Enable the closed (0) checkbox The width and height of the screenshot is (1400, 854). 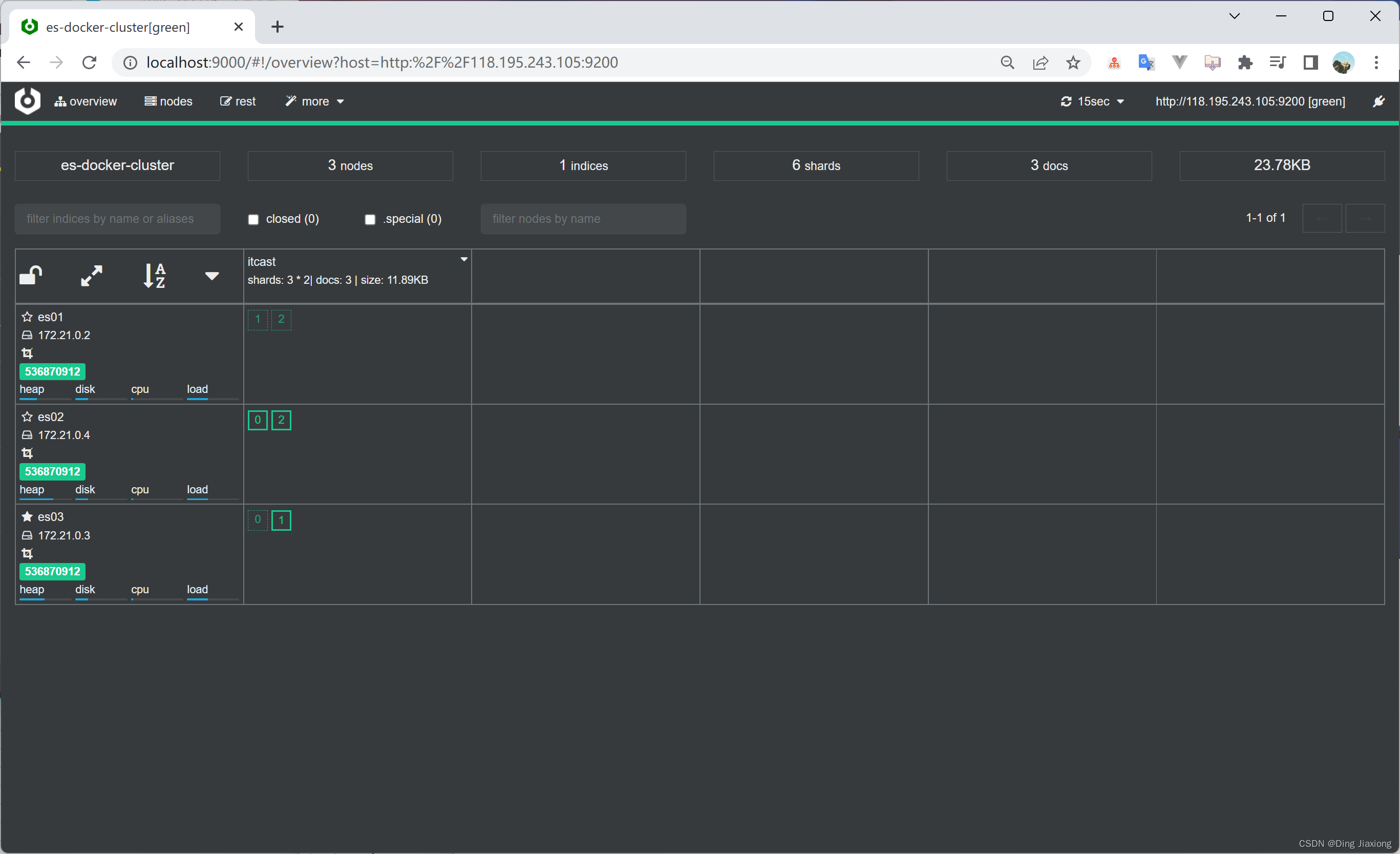[253, 219]
